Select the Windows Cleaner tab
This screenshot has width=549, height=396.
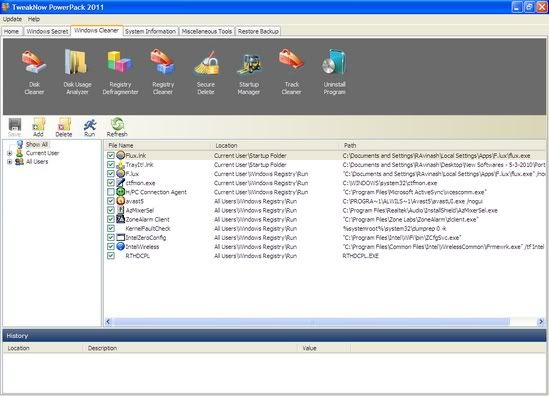pos(97,30)
